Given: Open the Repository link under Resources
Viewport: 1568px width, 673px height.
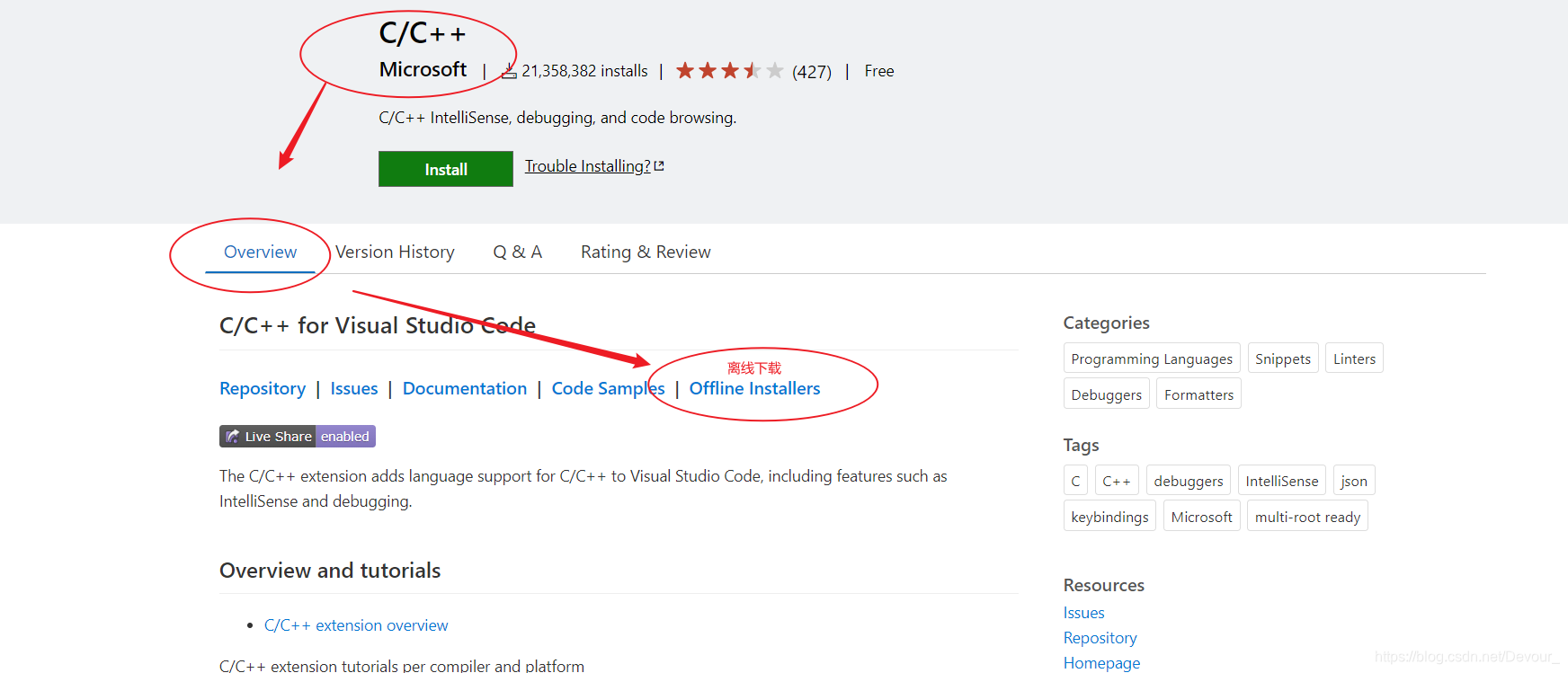Looking at the screenshot, I should pos(1100,638).
